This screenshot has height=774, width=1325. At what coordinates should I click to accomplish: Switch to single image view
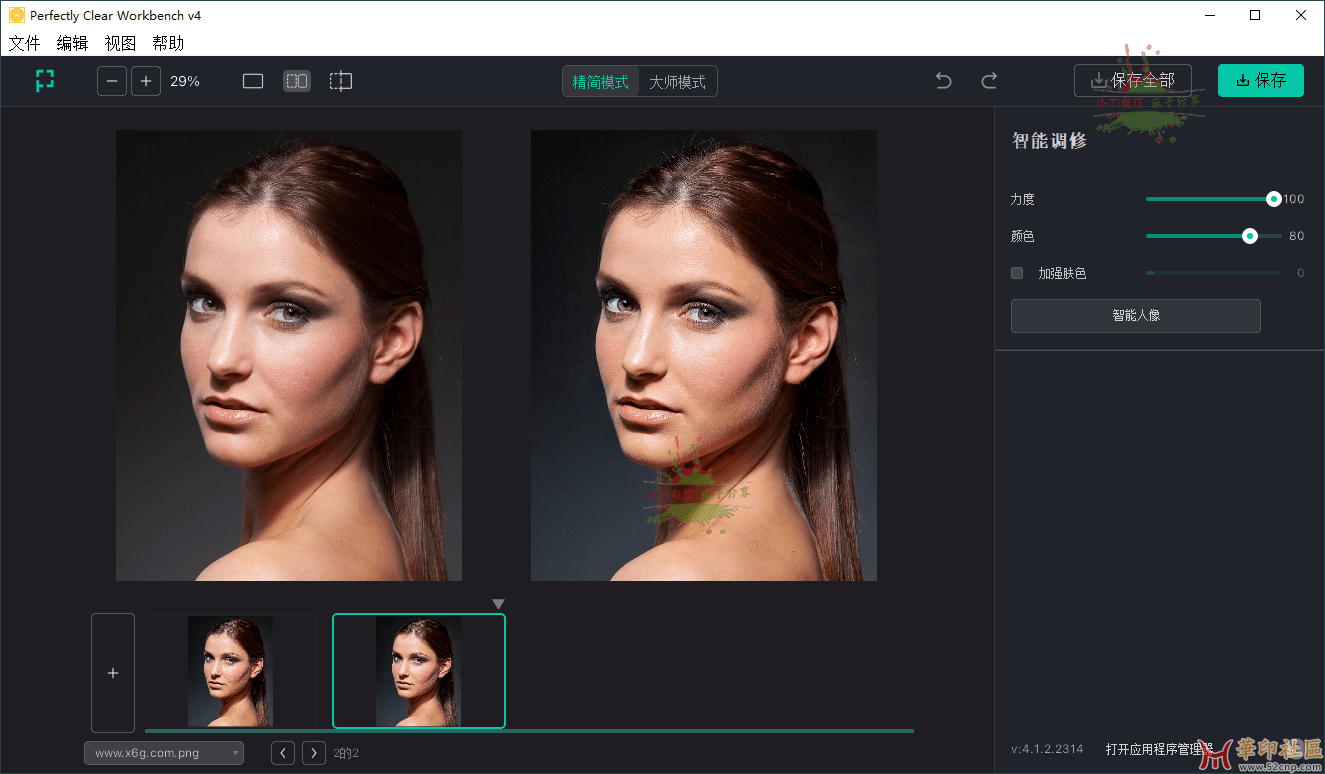[253, 81]
